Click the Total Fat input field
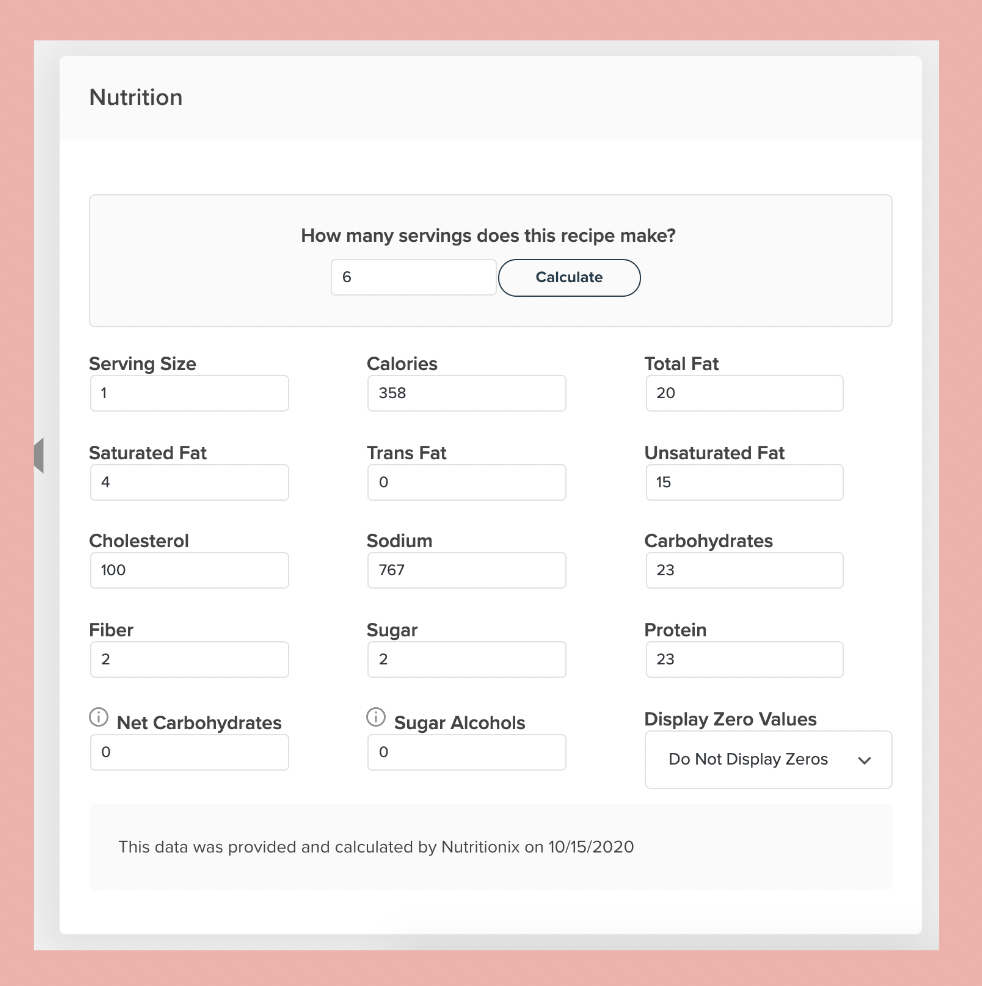Viewport: 982px width, 986px height. tap(743, 393)
